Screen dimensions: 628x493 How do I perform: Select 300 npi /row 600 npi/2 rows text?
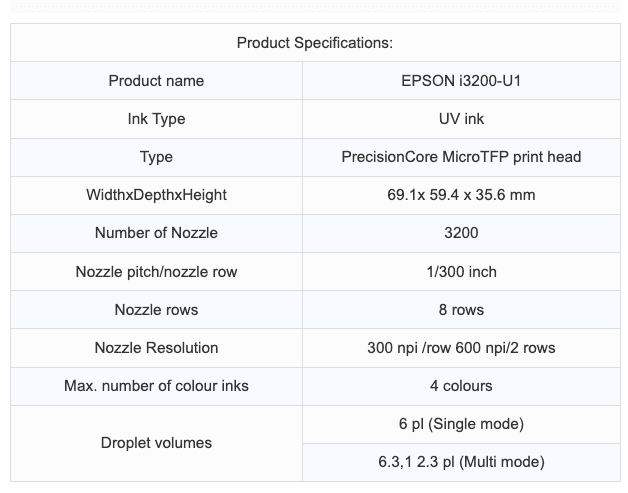click(460, 348)
